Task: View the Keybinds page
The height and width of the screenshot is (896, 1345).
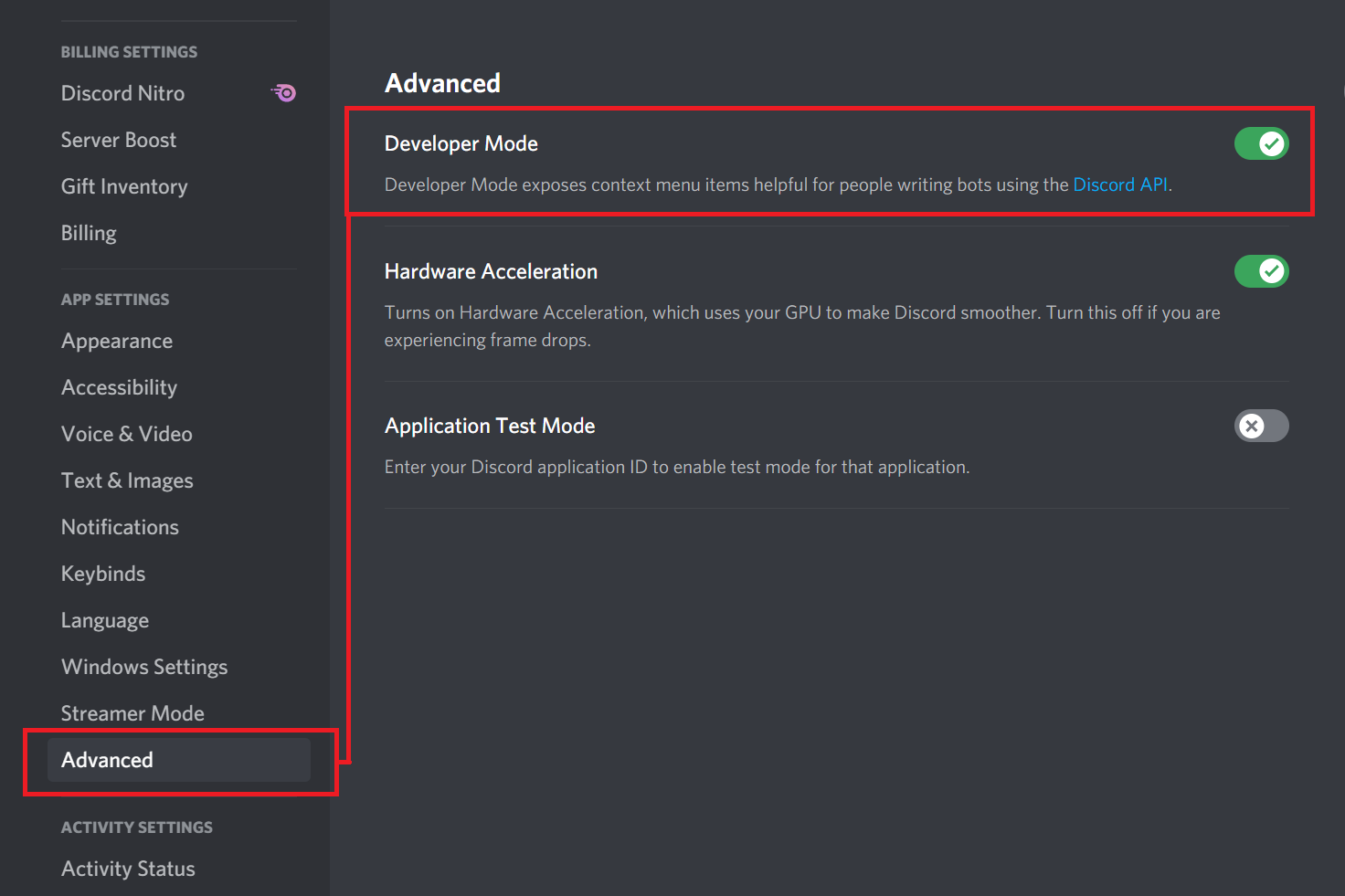Action: [x=103, y=573]
